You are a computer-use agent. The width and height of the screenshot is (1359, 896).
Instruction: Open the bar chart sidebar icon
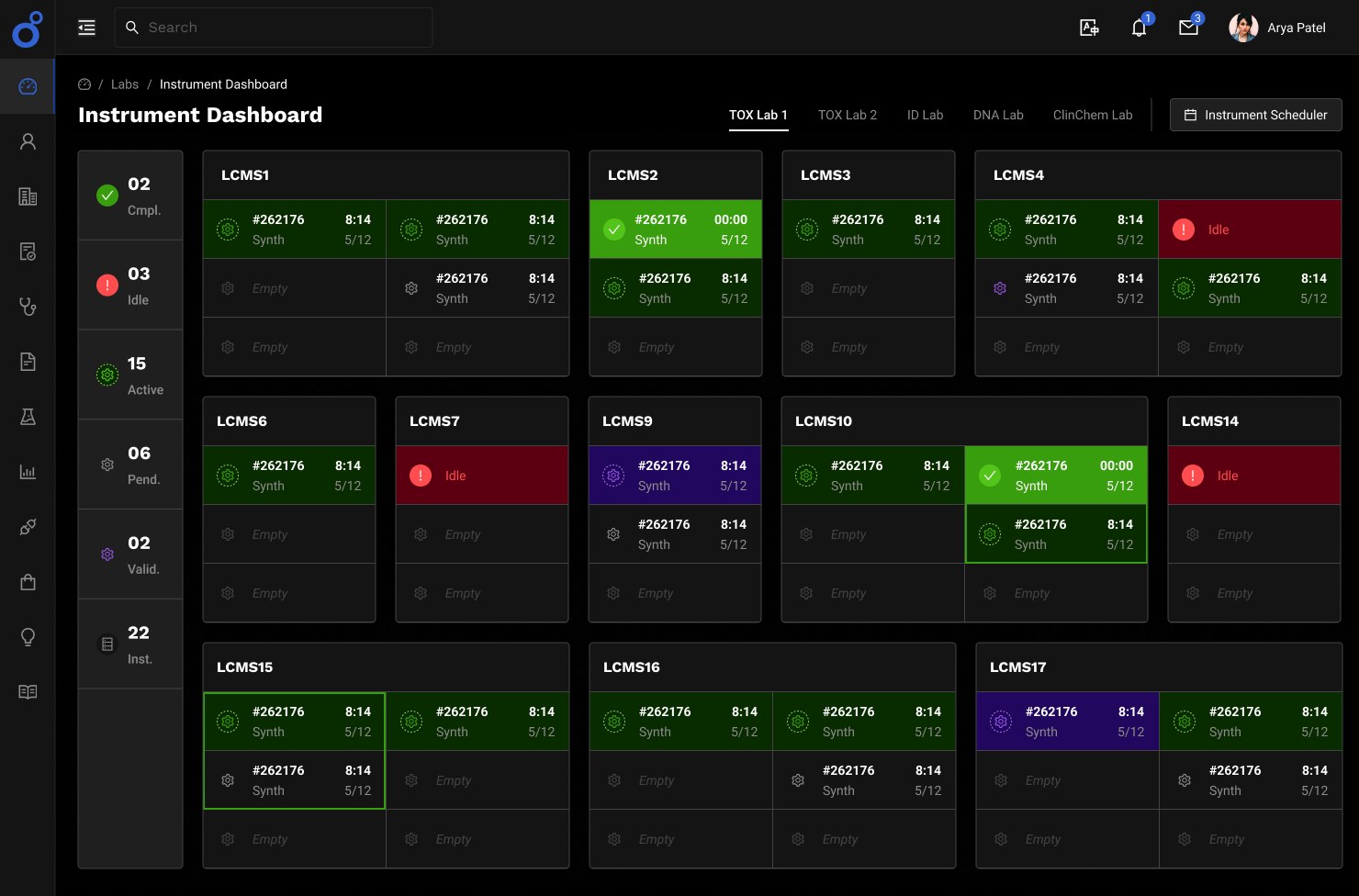pos(28,472)
